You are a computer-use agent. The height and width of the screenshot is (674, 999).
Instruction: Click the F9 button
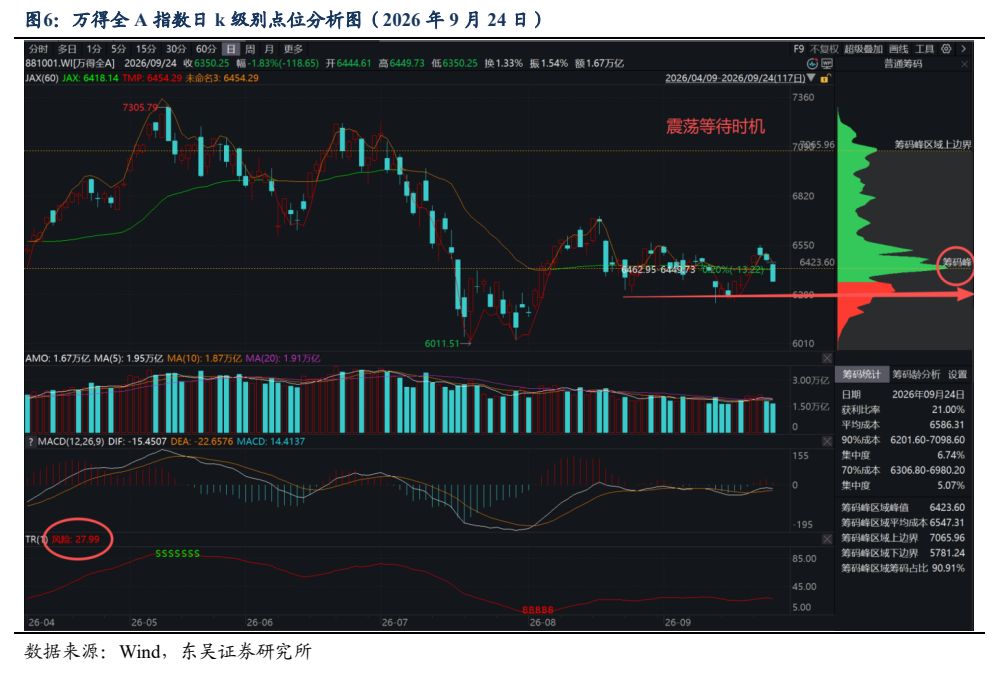799,49
